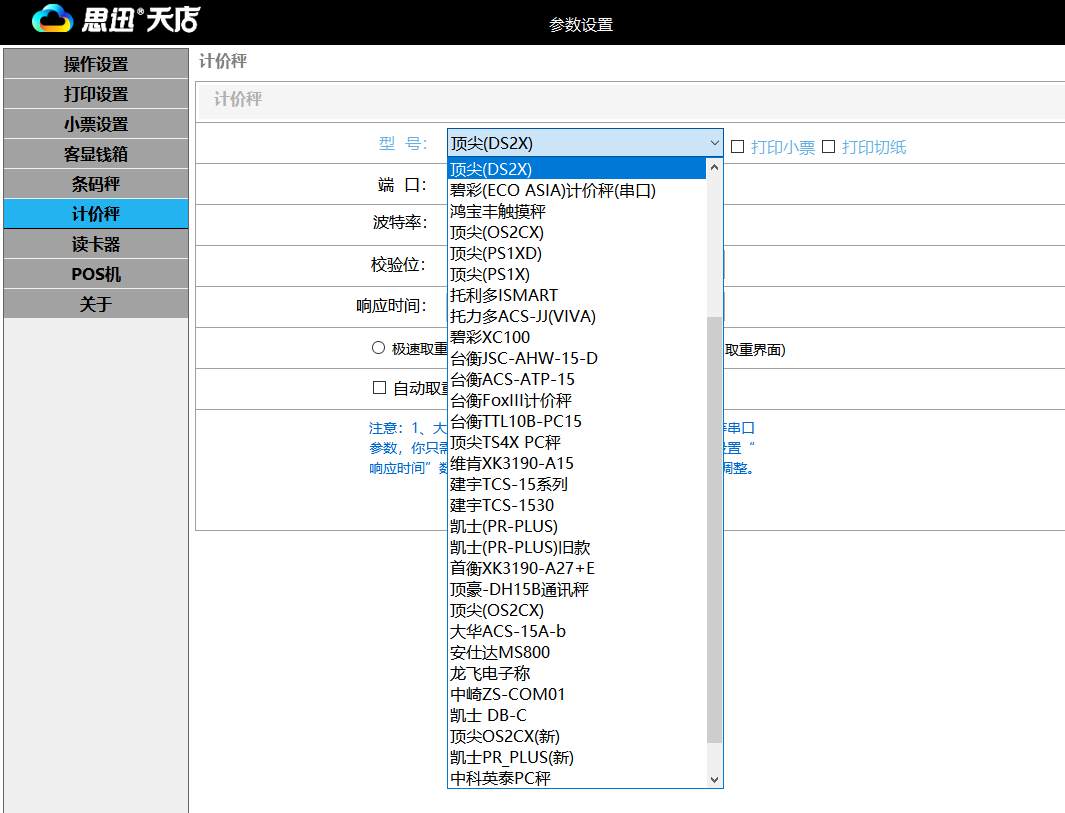Choose 大华ACS-15A-b option
The height and width of the screenshot is (813, 1065).
[577, 631]
